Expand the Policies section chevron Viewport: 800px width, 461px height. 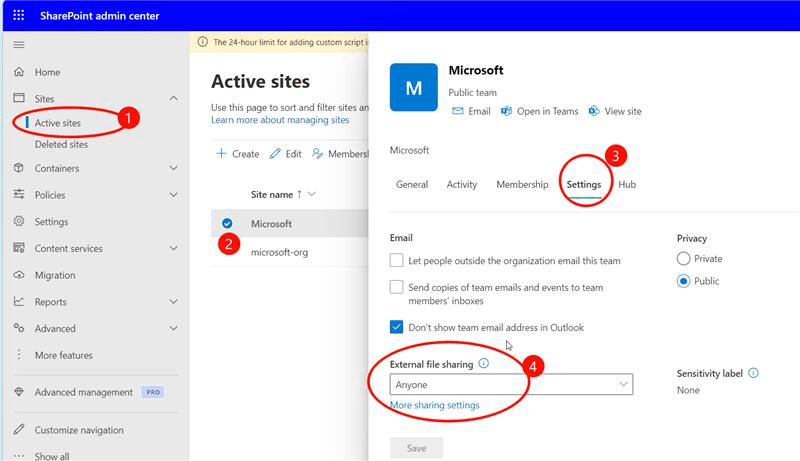click(x=173, y=194)
